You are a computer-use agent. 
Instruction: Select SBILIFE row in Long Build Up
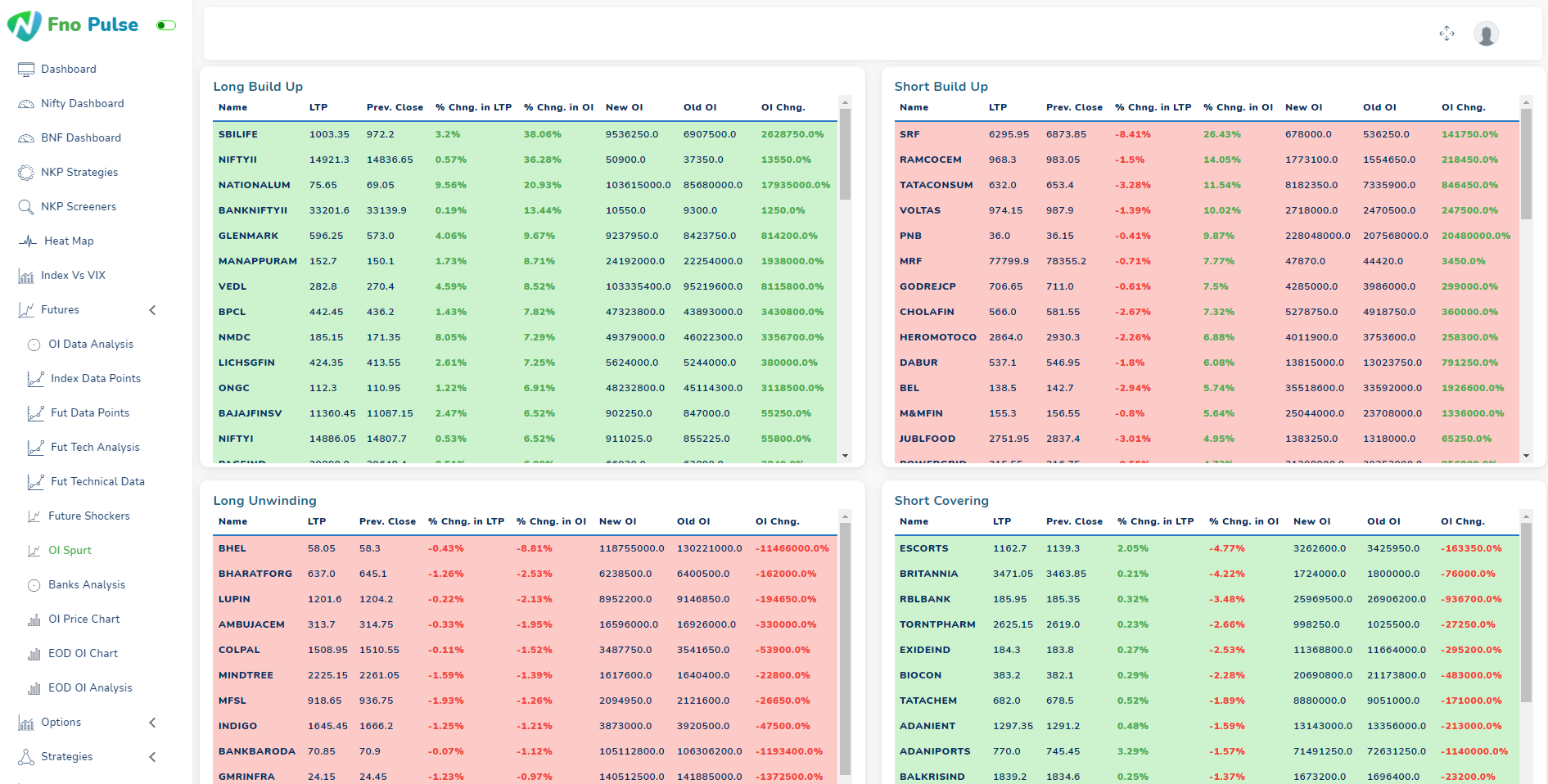click(x=525, y=134)
